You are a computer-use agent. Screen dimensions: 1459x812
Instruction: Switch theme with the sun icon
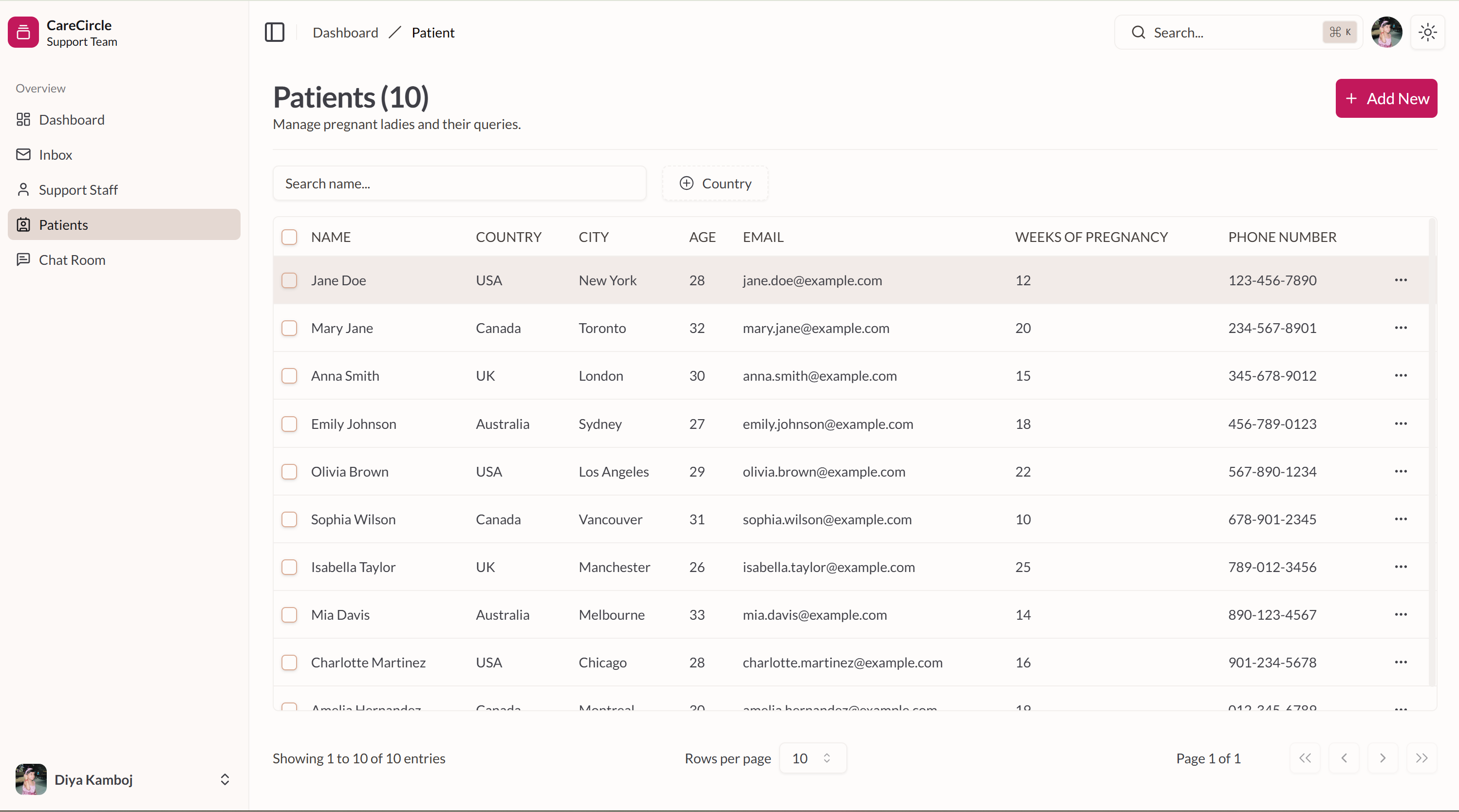1427,32
